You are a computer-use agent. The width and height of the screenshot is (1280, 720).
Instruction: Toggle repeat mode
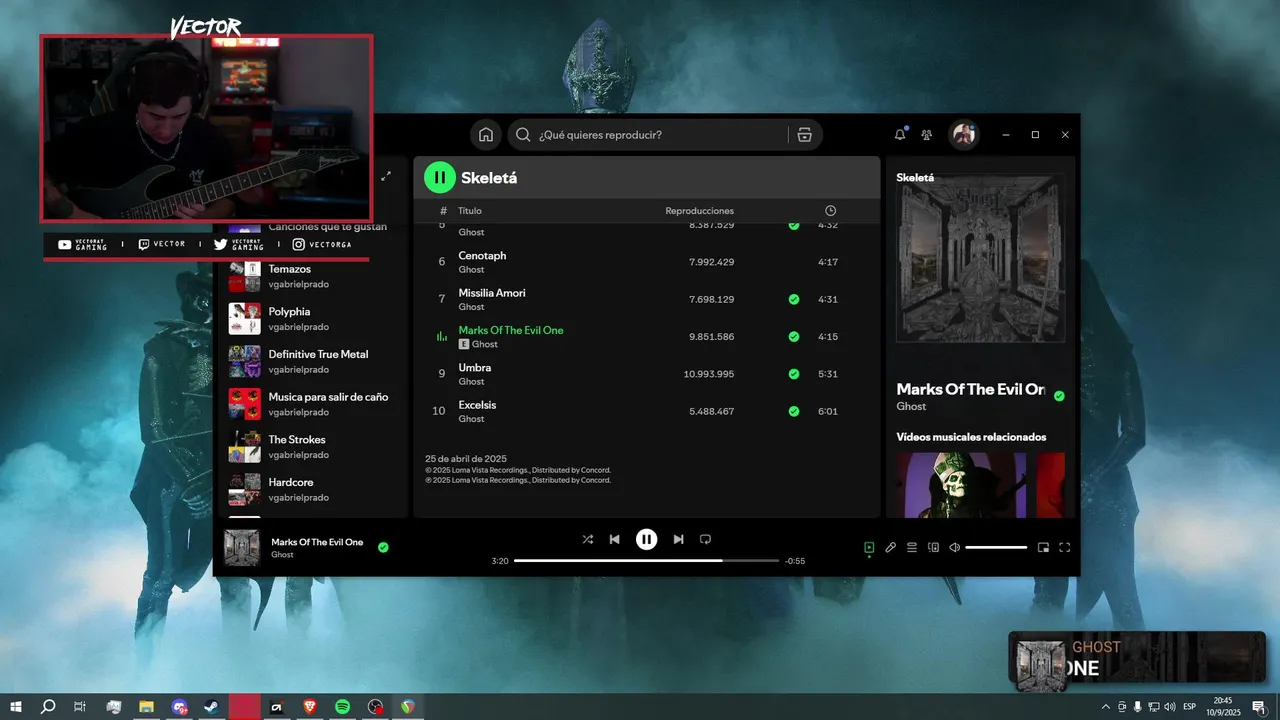[x=705, y=539]
